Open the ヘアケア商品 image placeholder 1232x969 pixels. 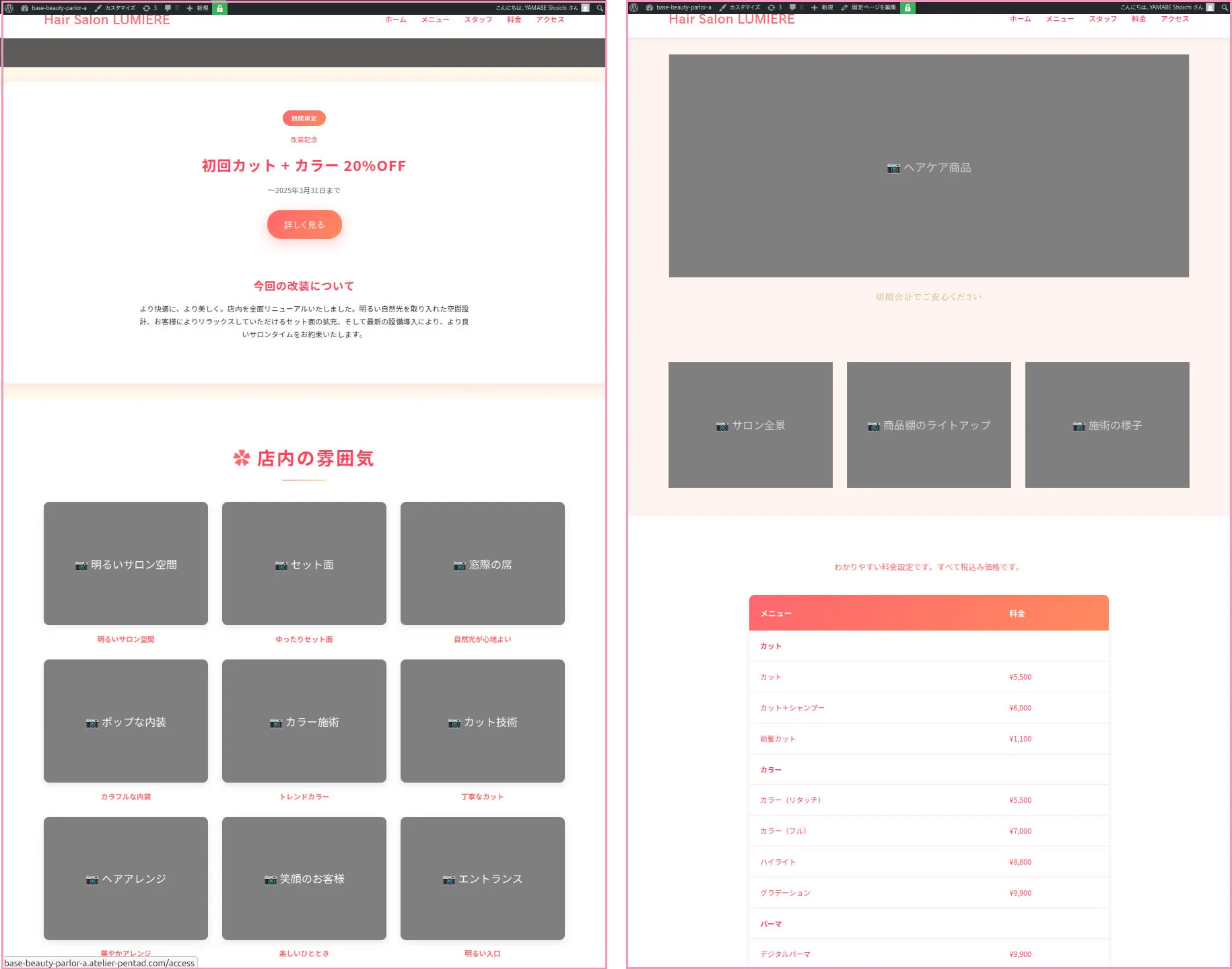(x=929, y=168)
